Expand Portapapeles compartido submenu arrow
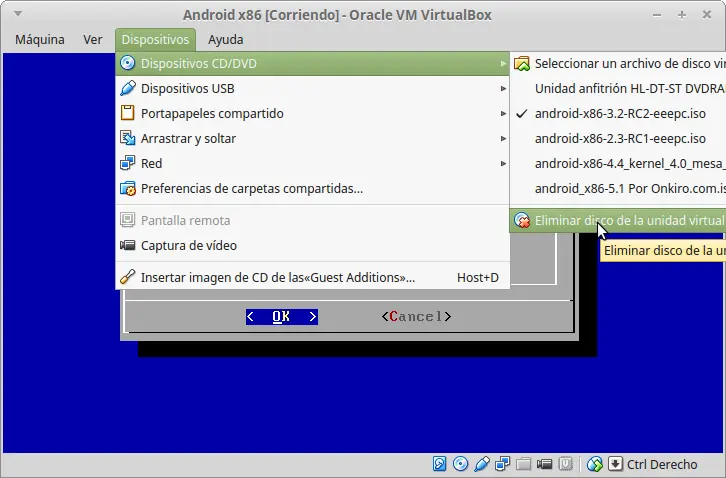This screenshot has width=726, height=478. point(503,113)
